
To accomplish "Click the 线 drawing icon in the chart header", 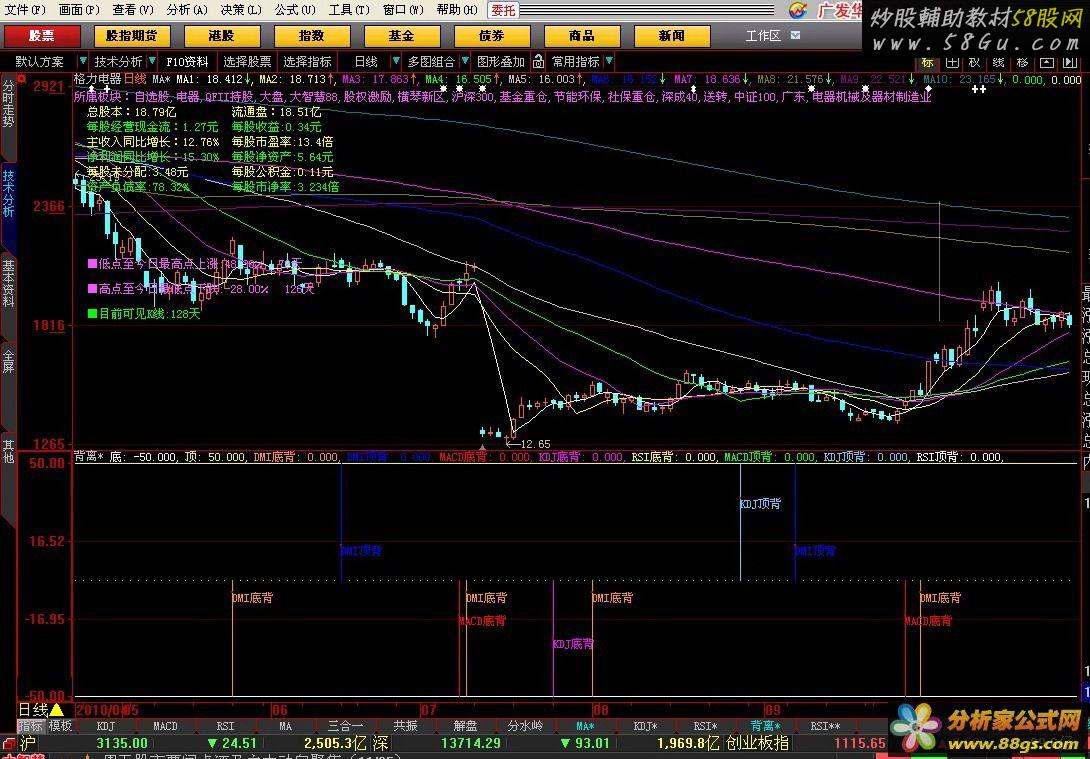I will (x=997, y=62).
